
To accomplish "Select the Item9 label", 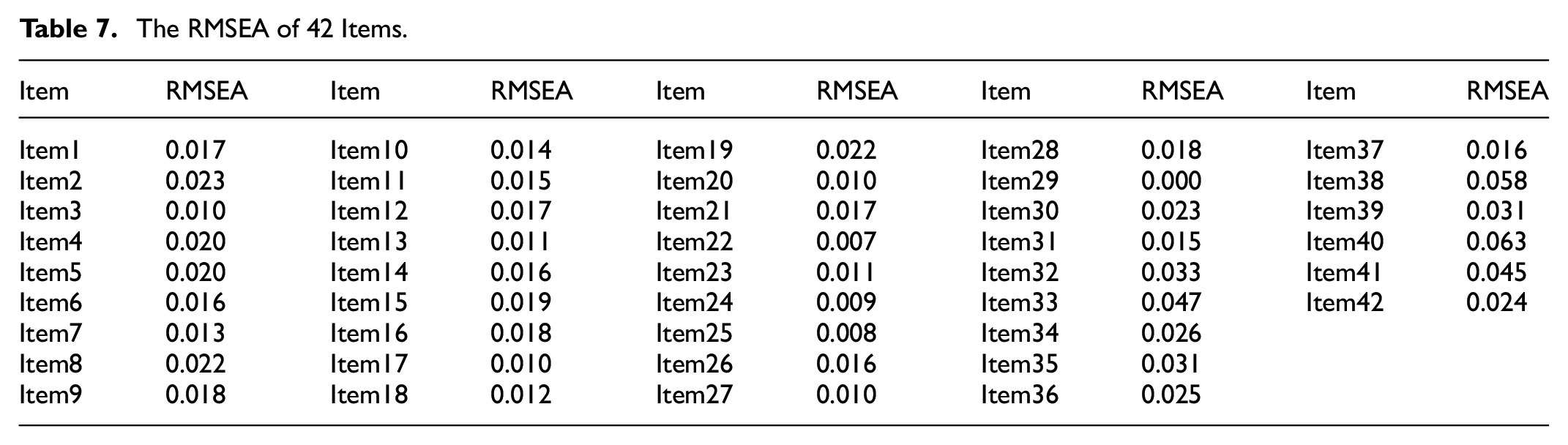I will tap(51, 394).
